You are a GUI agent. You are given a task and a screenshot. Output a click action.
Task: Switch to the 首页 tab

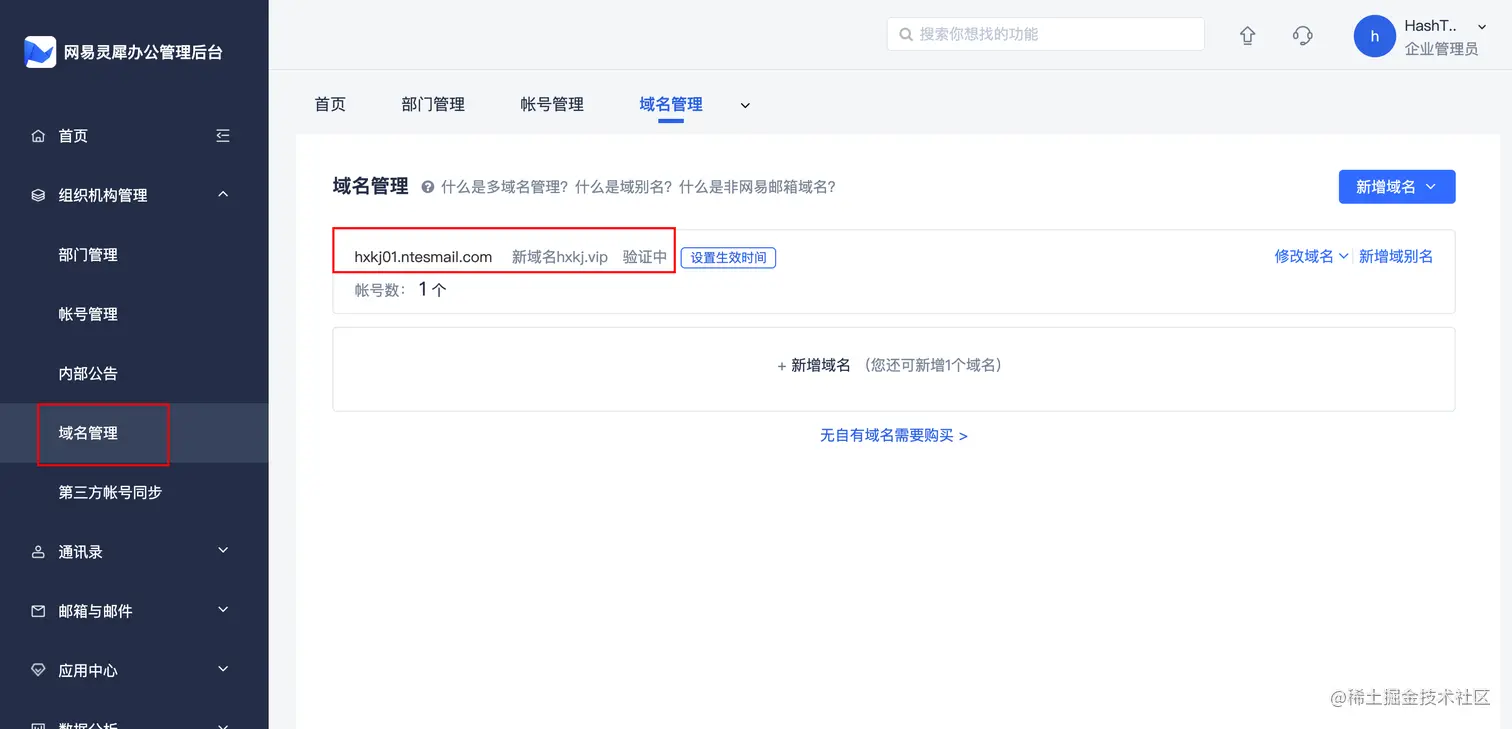[330, 104]
